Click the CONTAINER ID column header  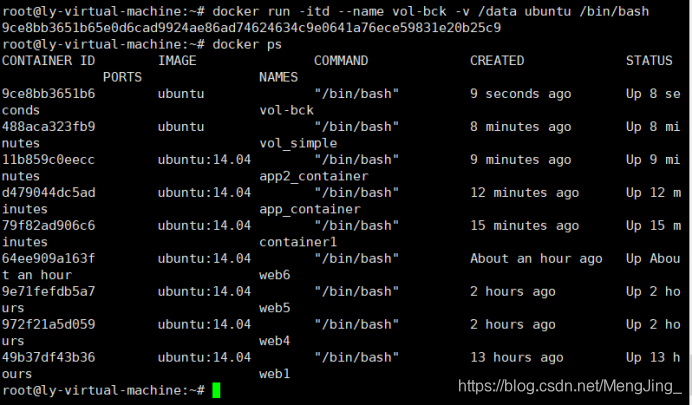coord(49,61)
